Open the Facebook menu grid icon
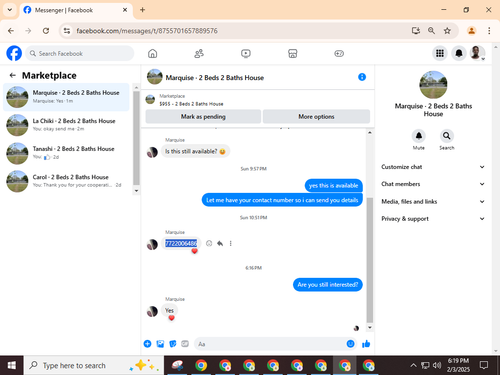The width and height of the screenshot is (500, 375). [440, 53]
